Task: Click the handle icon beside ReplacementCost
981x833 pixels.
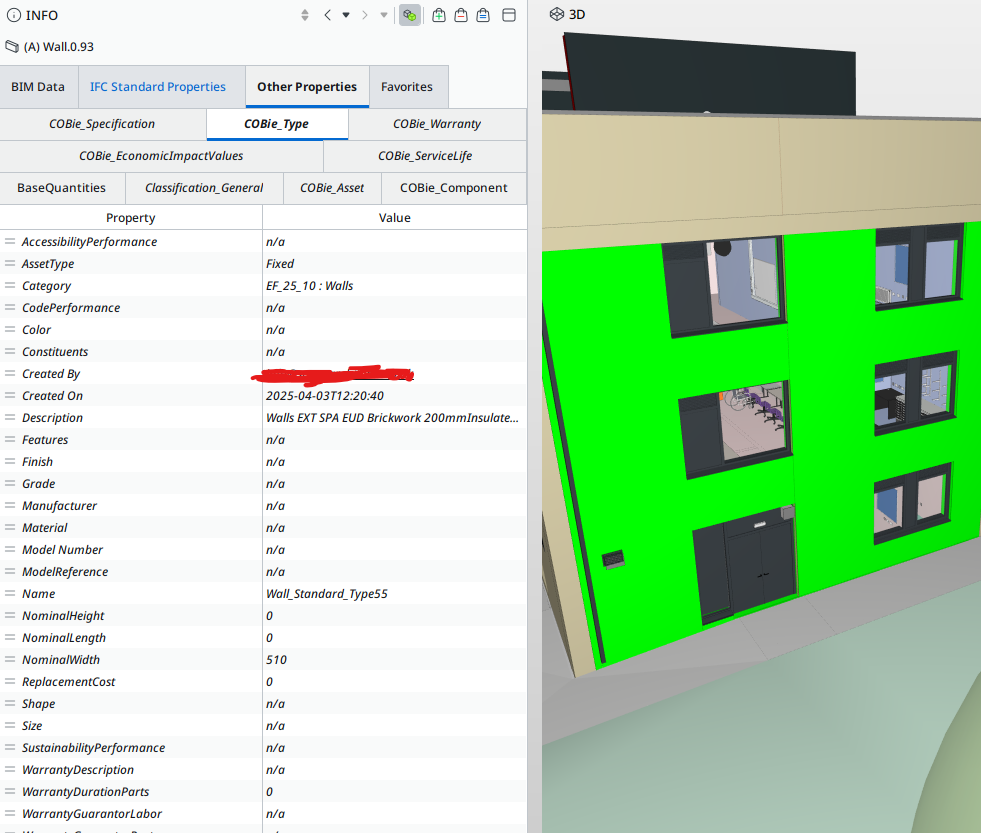Action: tap(10, 682)
